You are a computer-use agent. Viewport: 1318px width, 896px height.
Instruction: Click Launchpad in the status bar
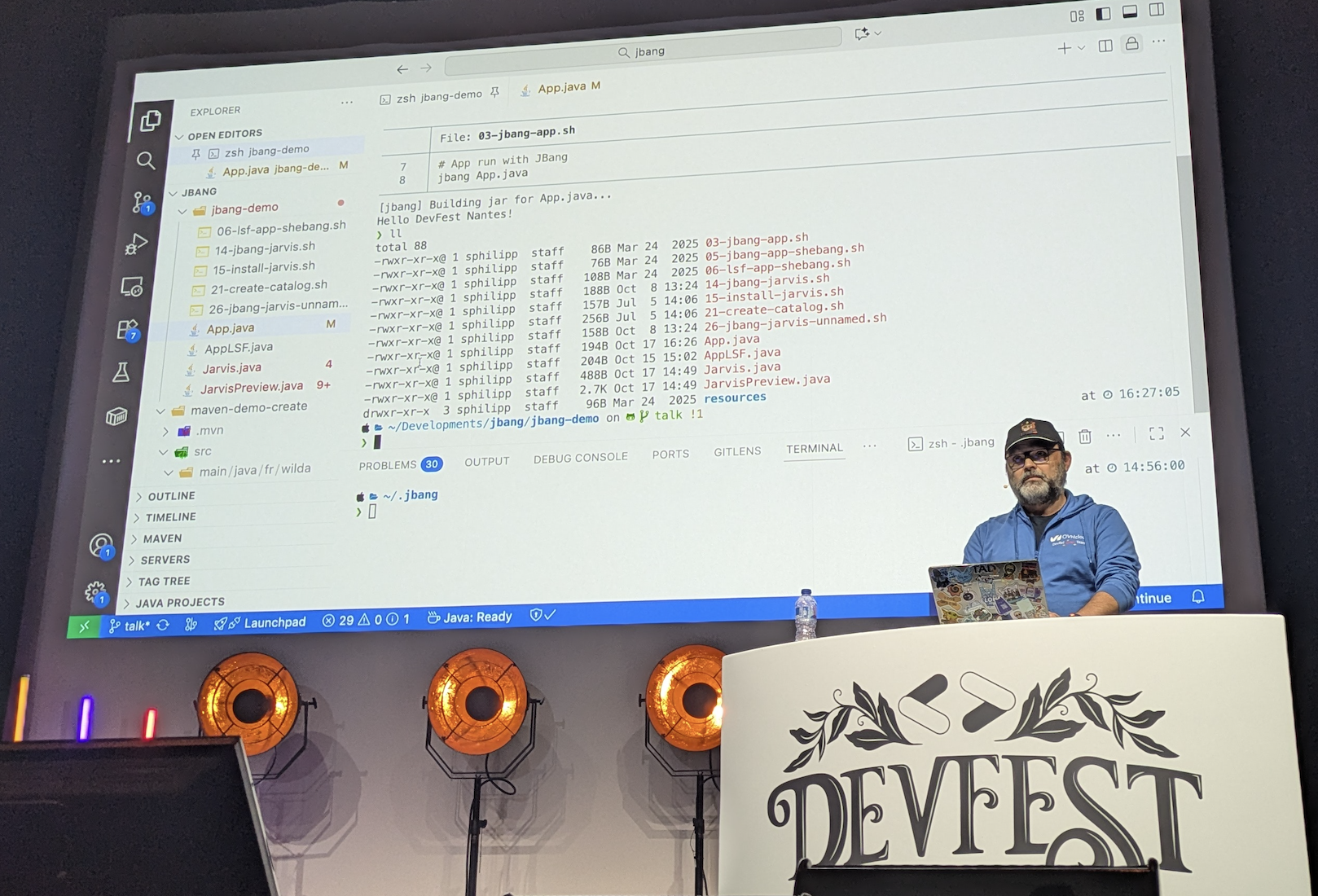coord(275,623)
